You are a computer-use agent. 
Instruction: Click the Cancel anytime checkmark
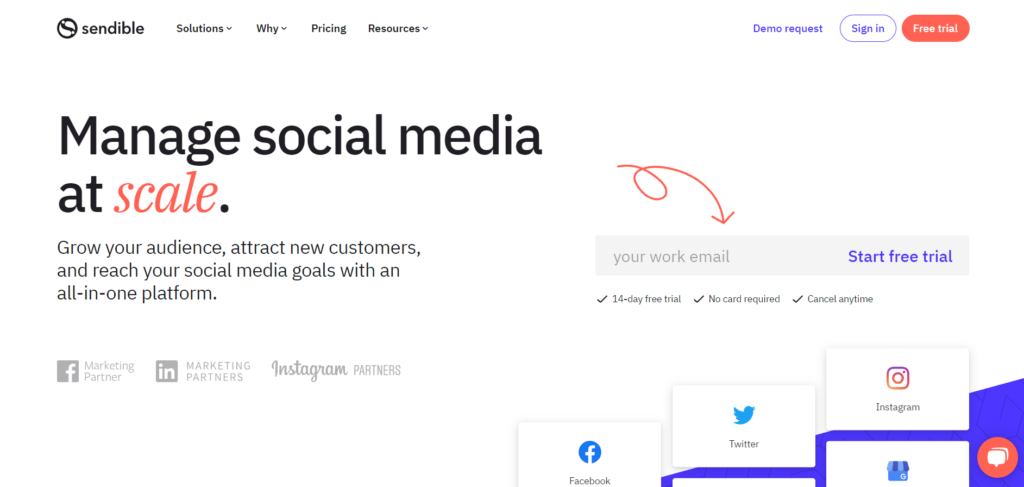click(797, 299)
